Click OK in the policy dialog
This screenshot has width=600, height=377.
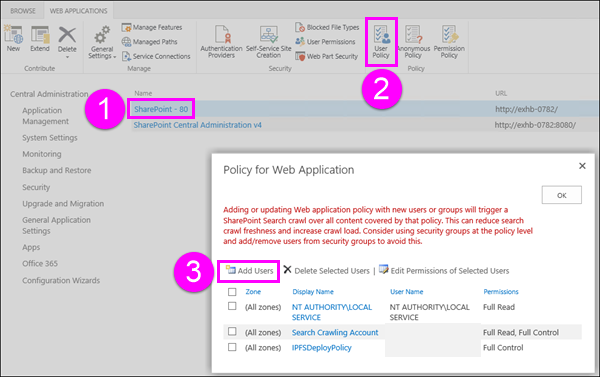click(x=561, y=195)
